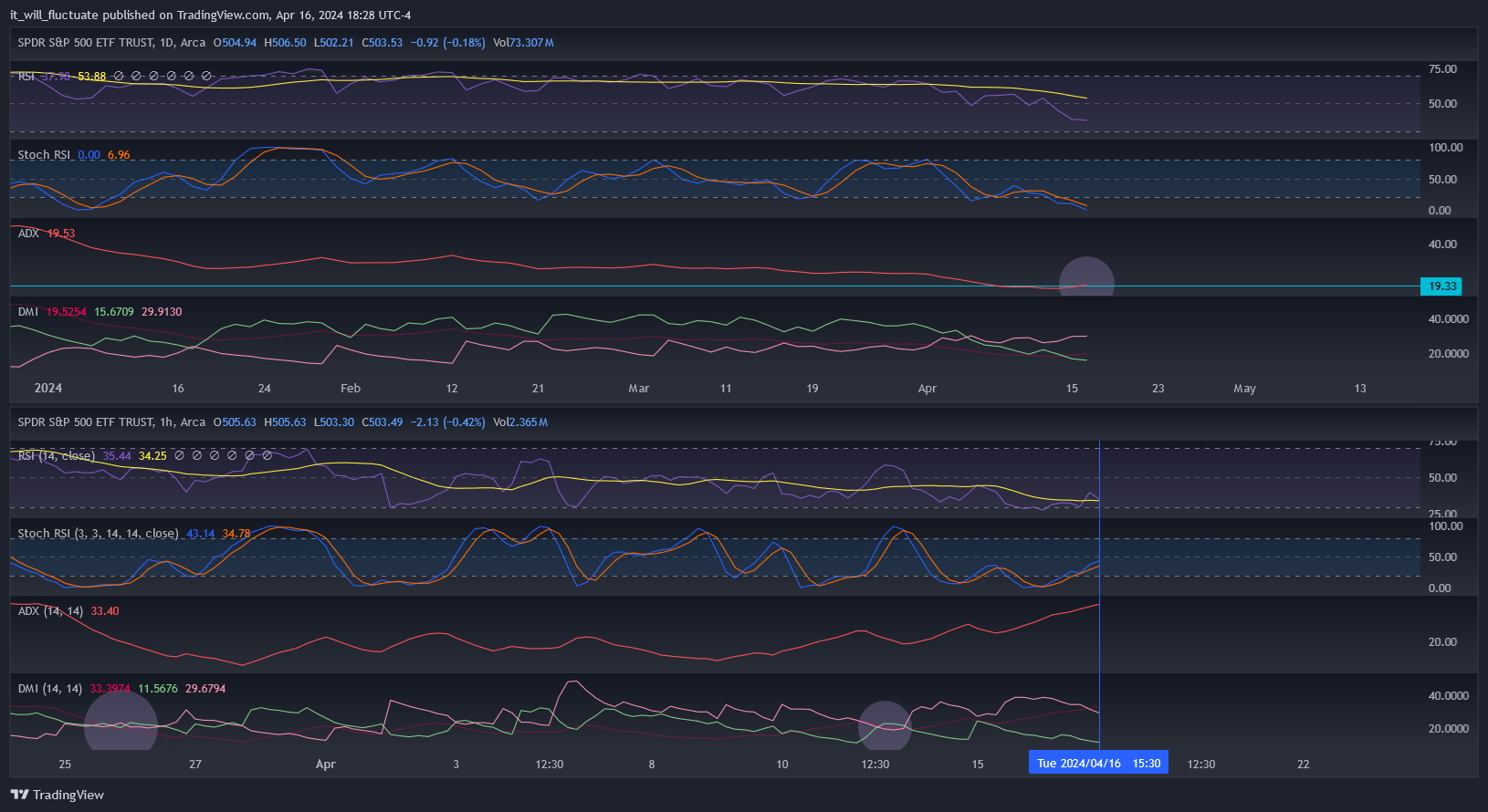Select the daily DMI value 15.6709
This screenshot has width=1488, height=812.
tap(114, 312)
